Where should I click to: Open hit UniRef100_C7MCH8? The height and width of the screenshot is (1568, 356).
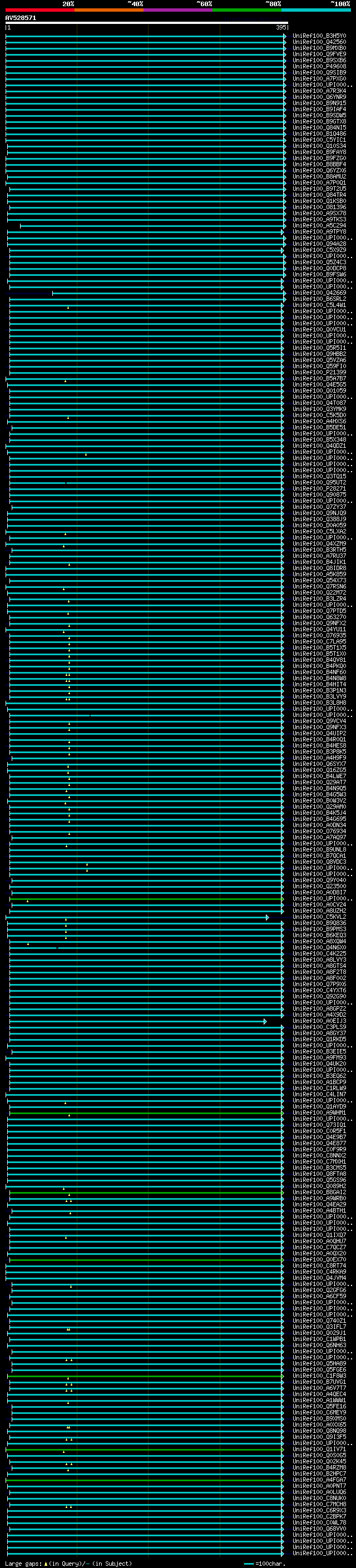tap(319, 1504)
